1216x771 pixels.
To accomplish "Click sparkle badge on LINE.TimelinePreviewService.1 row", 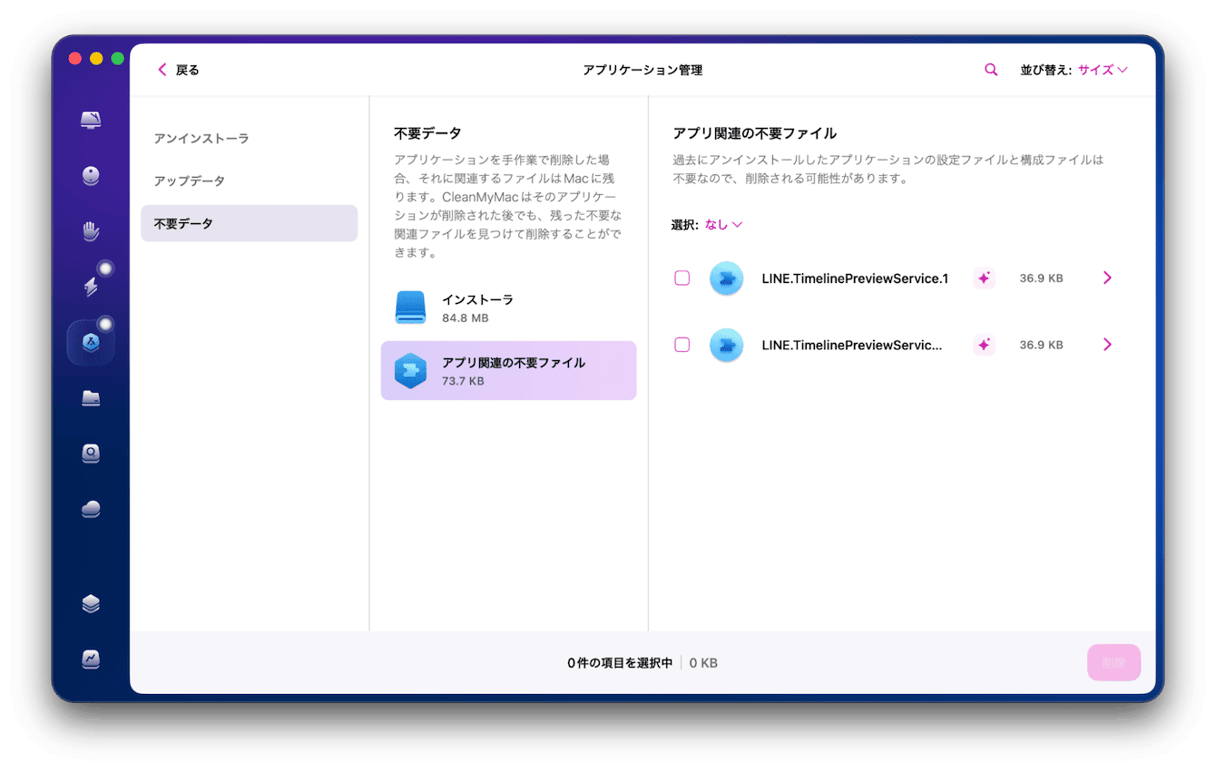I will pos(984,278).
